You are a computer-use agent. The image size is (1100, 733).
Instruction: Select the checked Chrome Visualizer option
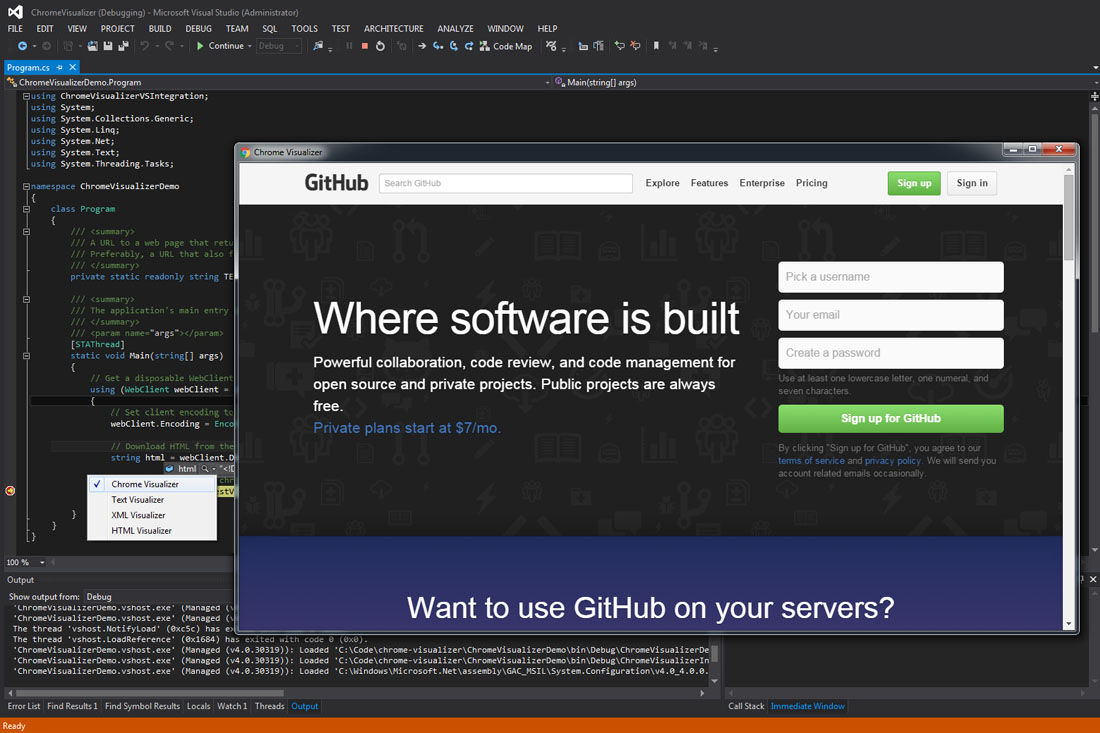click(x=152, y=484)
